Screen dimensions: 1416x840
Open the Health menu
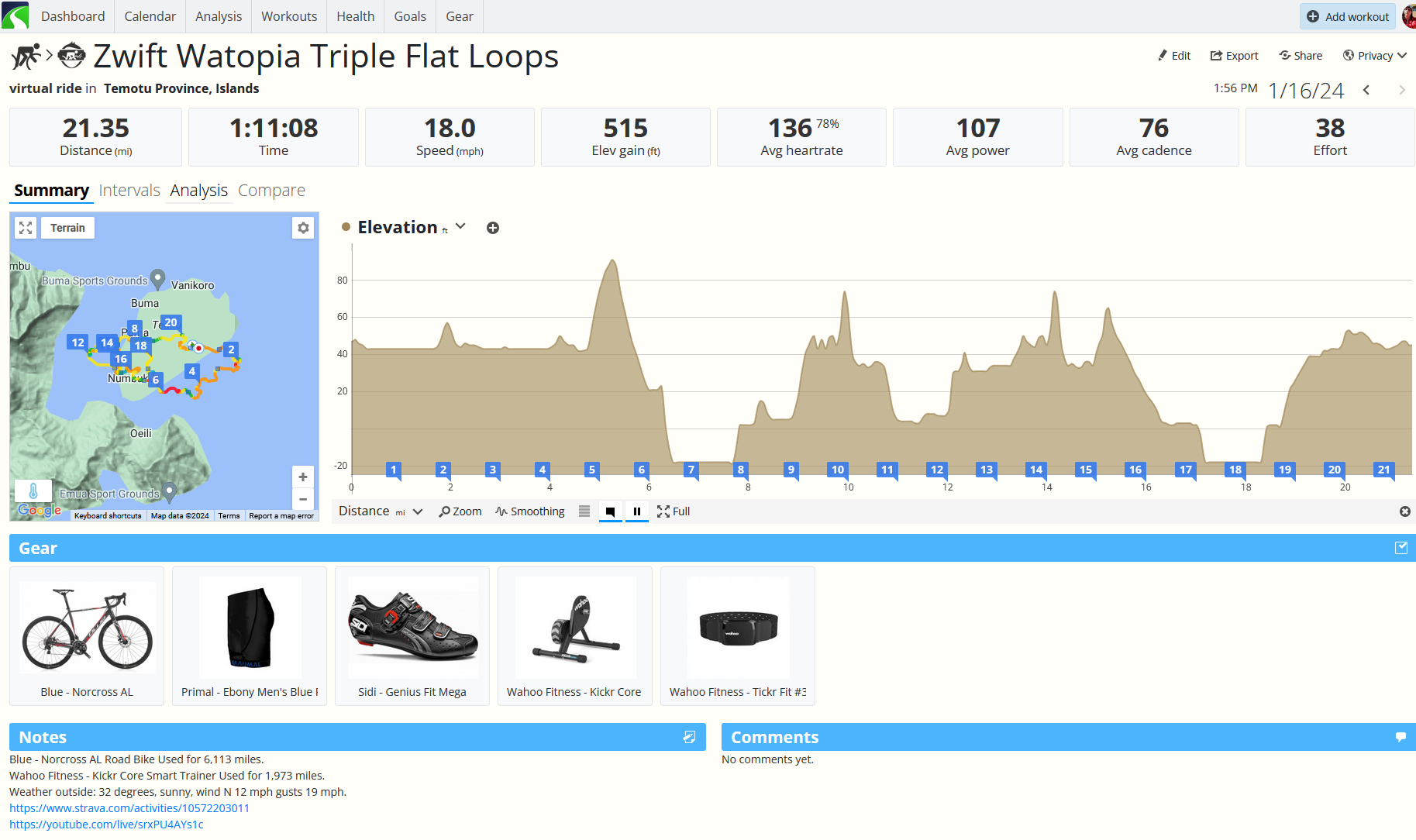(356, 16)
